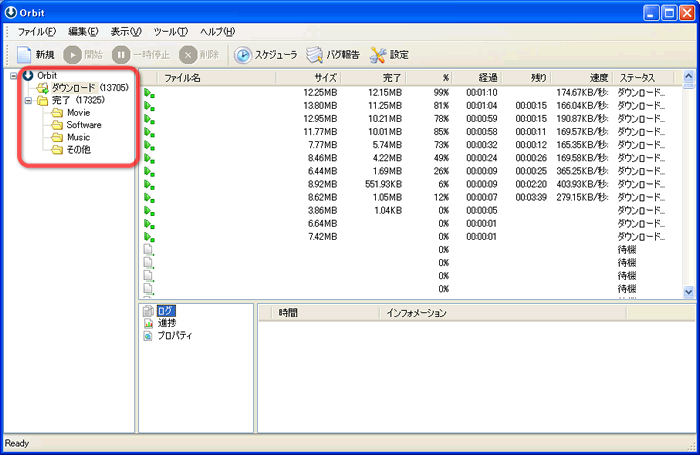Open the 表示(V) menu
This screenshot has width=700, height=455.
click(x=126, y=32)
